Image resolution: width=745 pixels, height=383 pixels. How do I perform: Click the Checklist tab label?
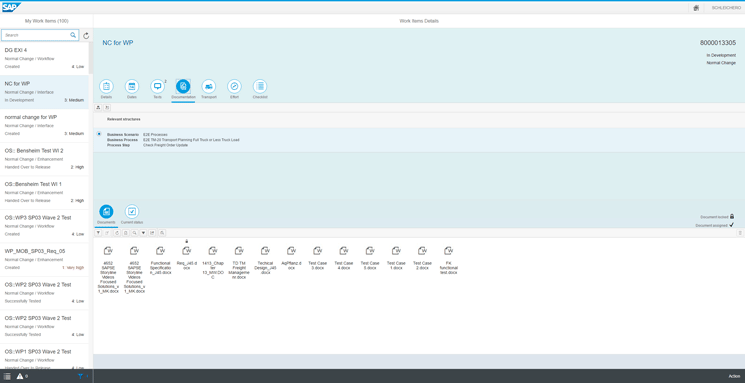pos(260,97)
